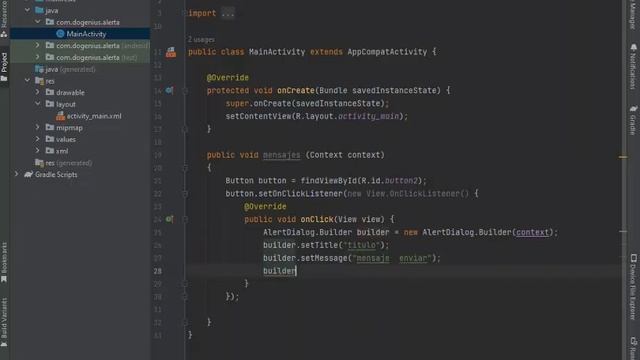
Task: Select MainActivity in the project tree
Action: 86,34
